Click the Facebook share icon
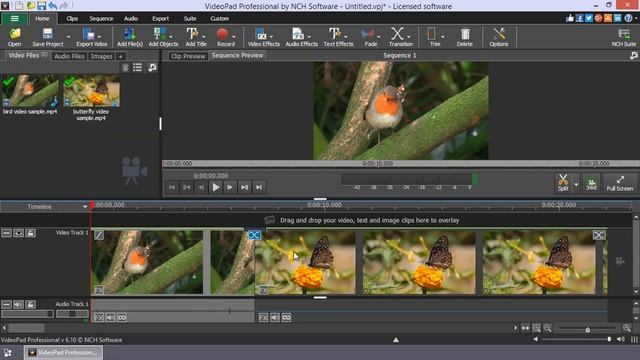The height and width of the screenshot is (360, 640). 579,18
